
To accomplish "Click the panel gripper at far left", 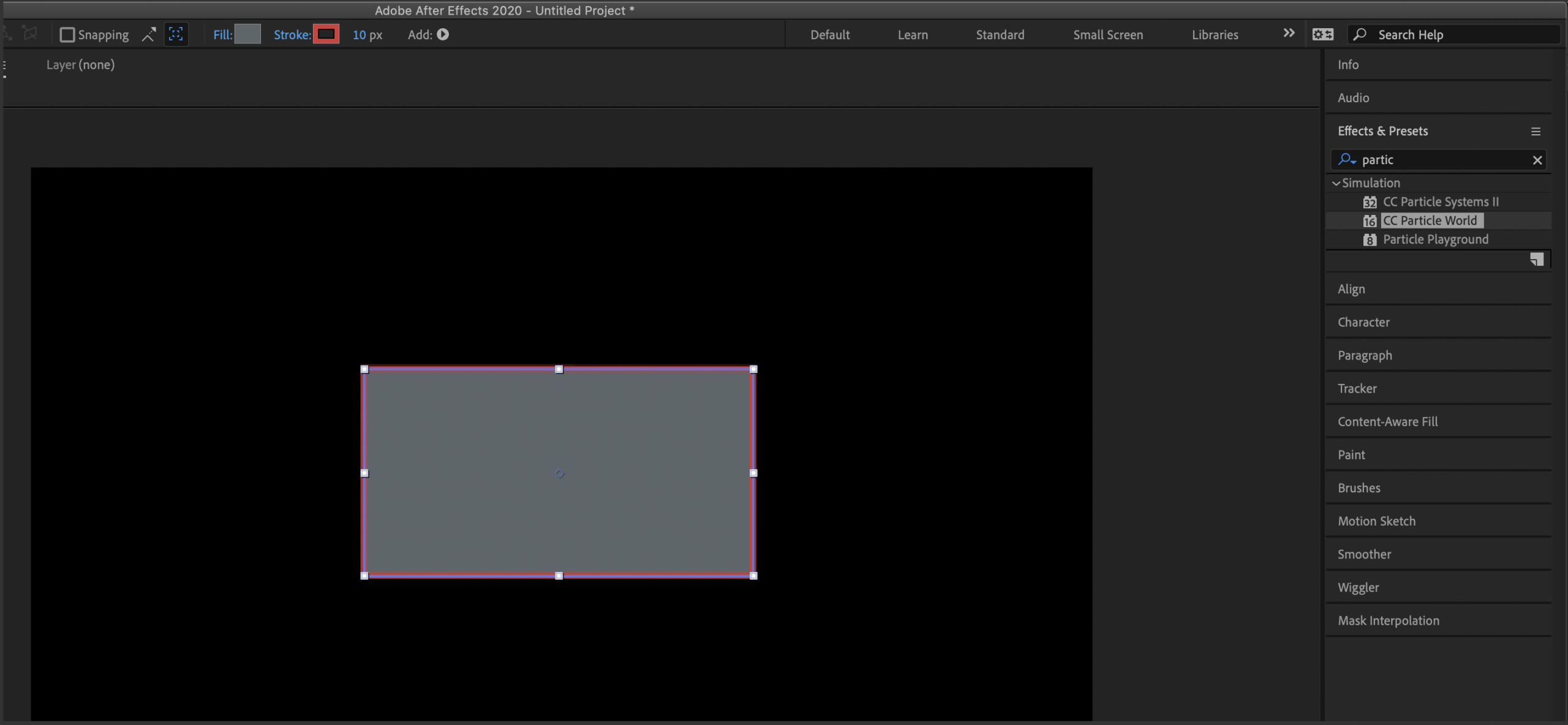I will (x=4, y=69).
